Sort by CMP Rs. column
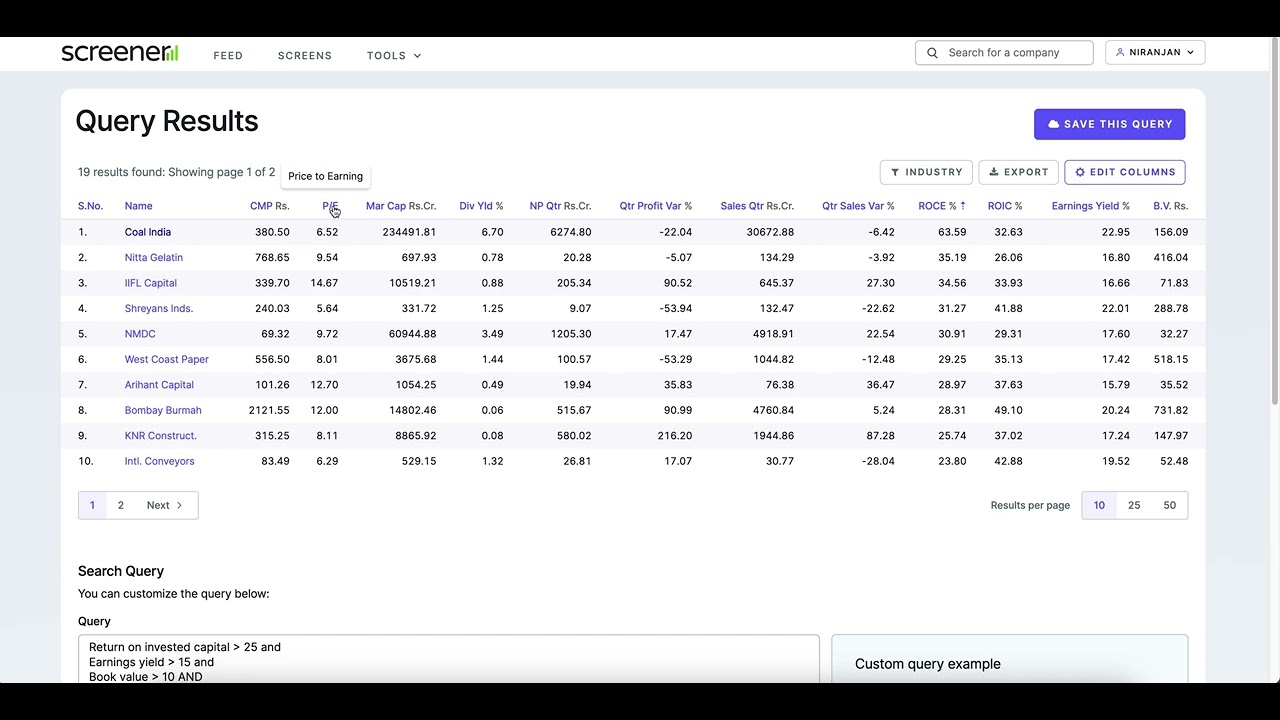This screenshot has height=720, width=1280. [270, 206]
